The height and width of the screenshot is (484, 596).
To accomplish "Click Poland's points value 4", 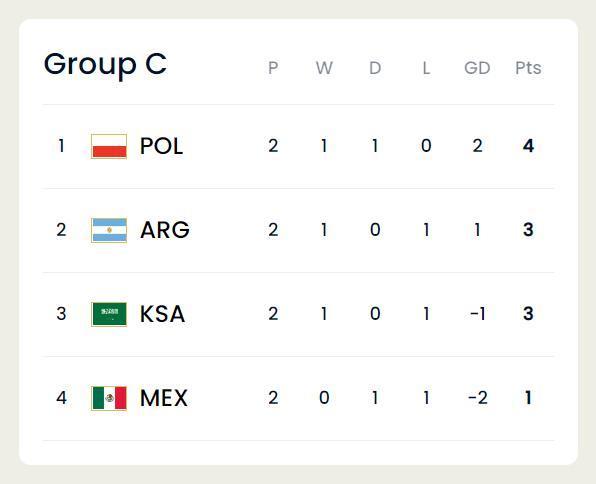I will pos(528,146).
